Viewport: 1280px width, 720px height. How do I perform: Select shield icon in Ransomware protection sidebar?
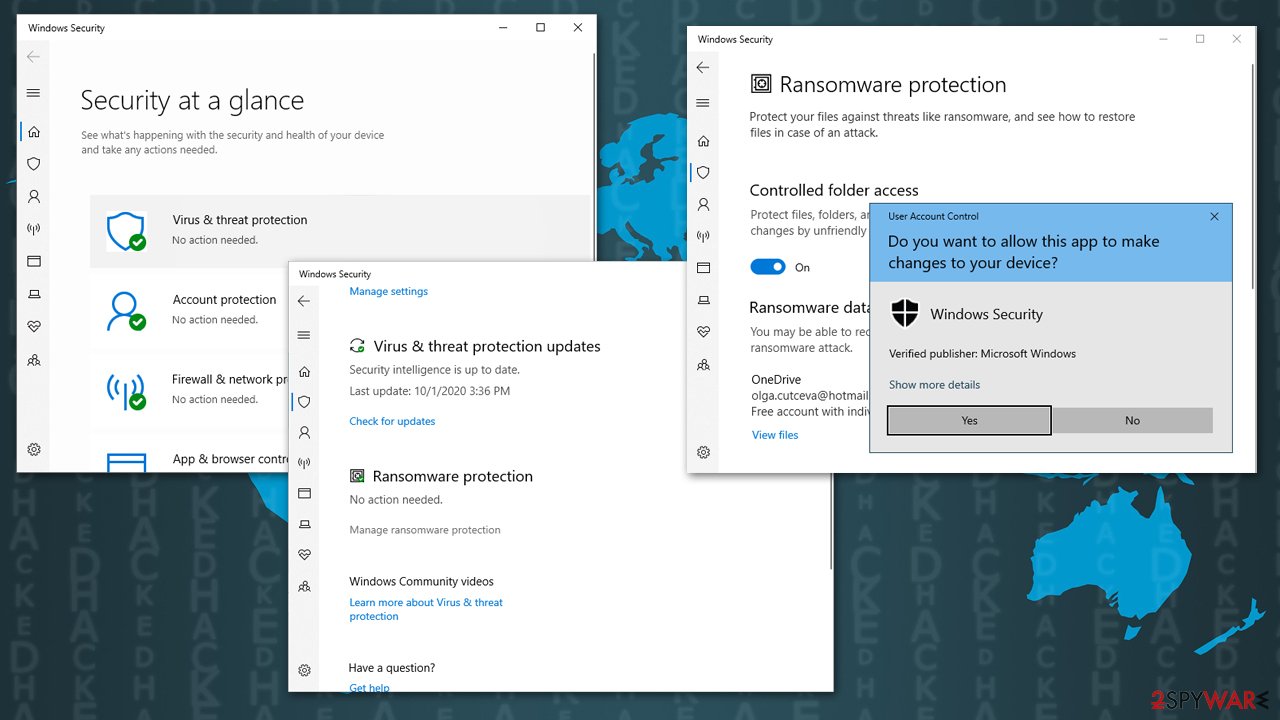click(703, 172)
